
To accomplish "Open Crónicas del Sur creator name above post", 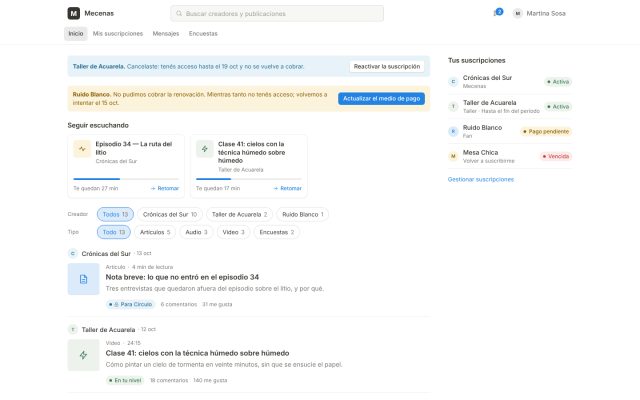I will tap(106, 254).
